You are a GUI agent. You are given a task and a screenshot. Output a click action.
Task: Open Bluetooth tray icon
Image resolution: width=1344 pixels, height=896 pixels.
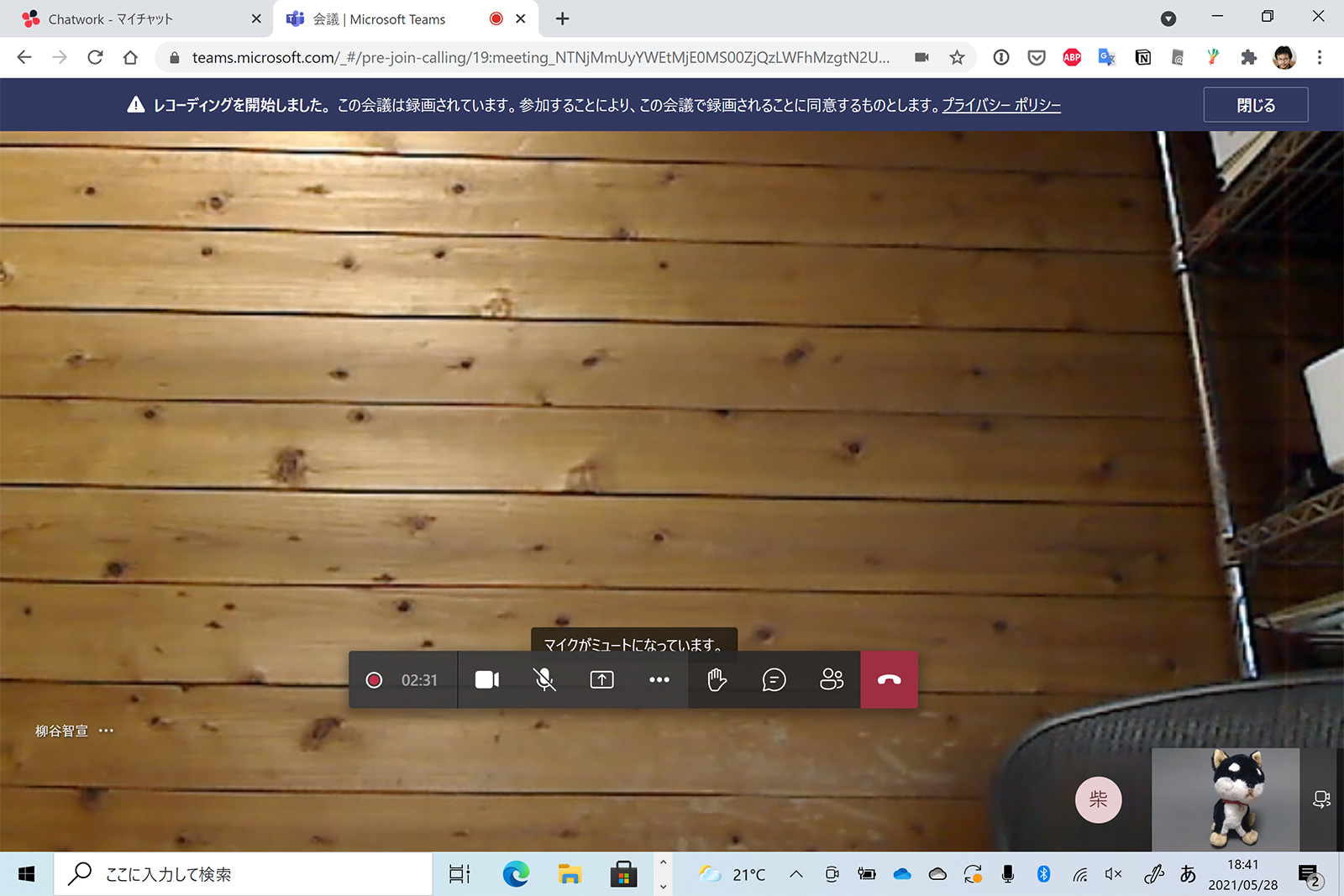1043,874
